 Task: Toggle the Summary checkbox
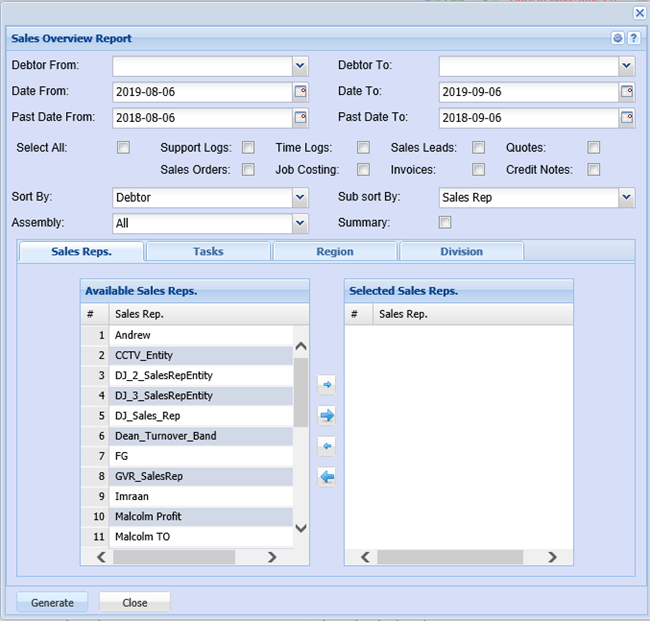[x=445, y=222]
